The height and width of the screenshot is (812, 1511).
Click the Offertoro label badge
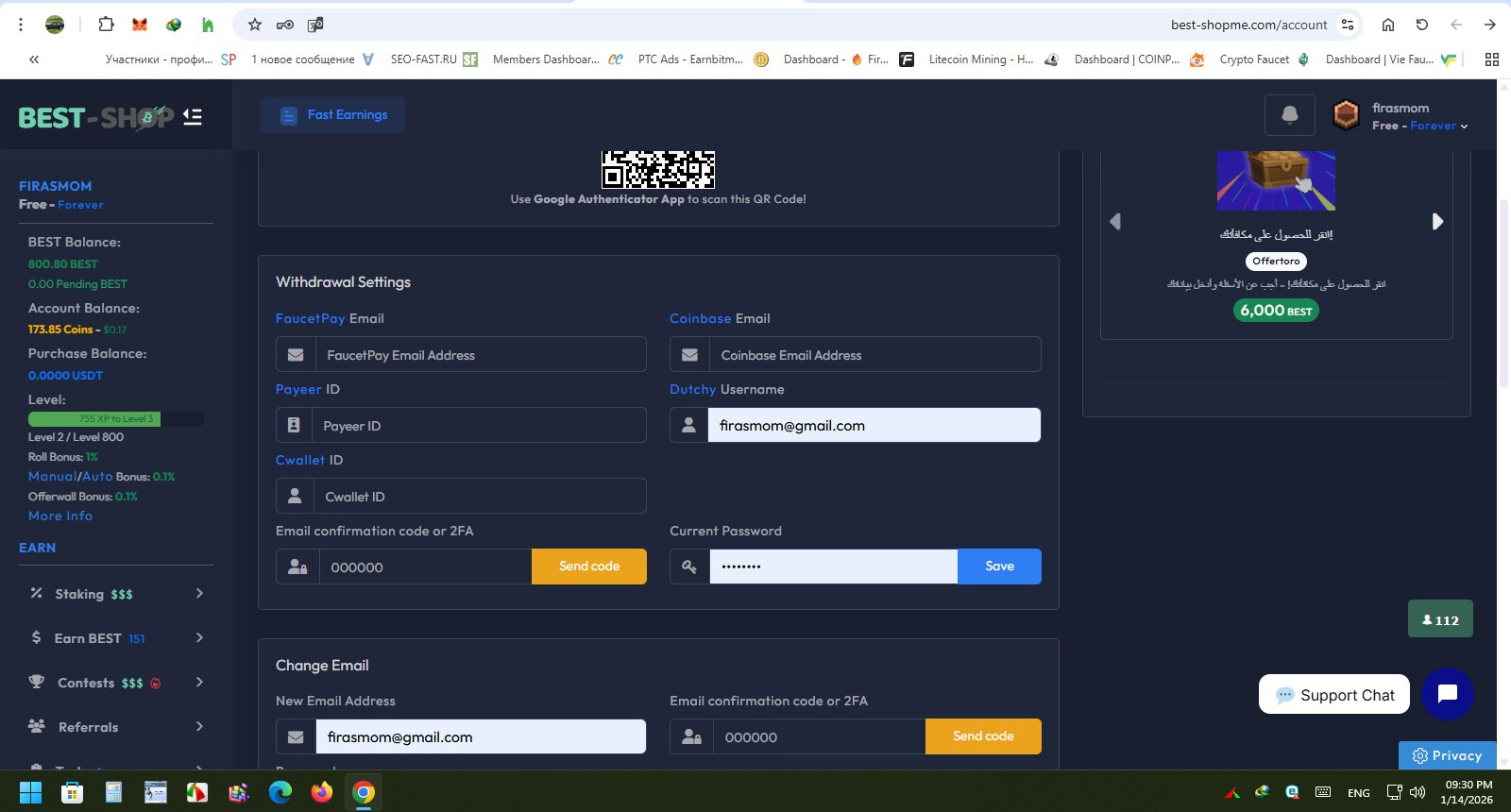click(1276, 262)
